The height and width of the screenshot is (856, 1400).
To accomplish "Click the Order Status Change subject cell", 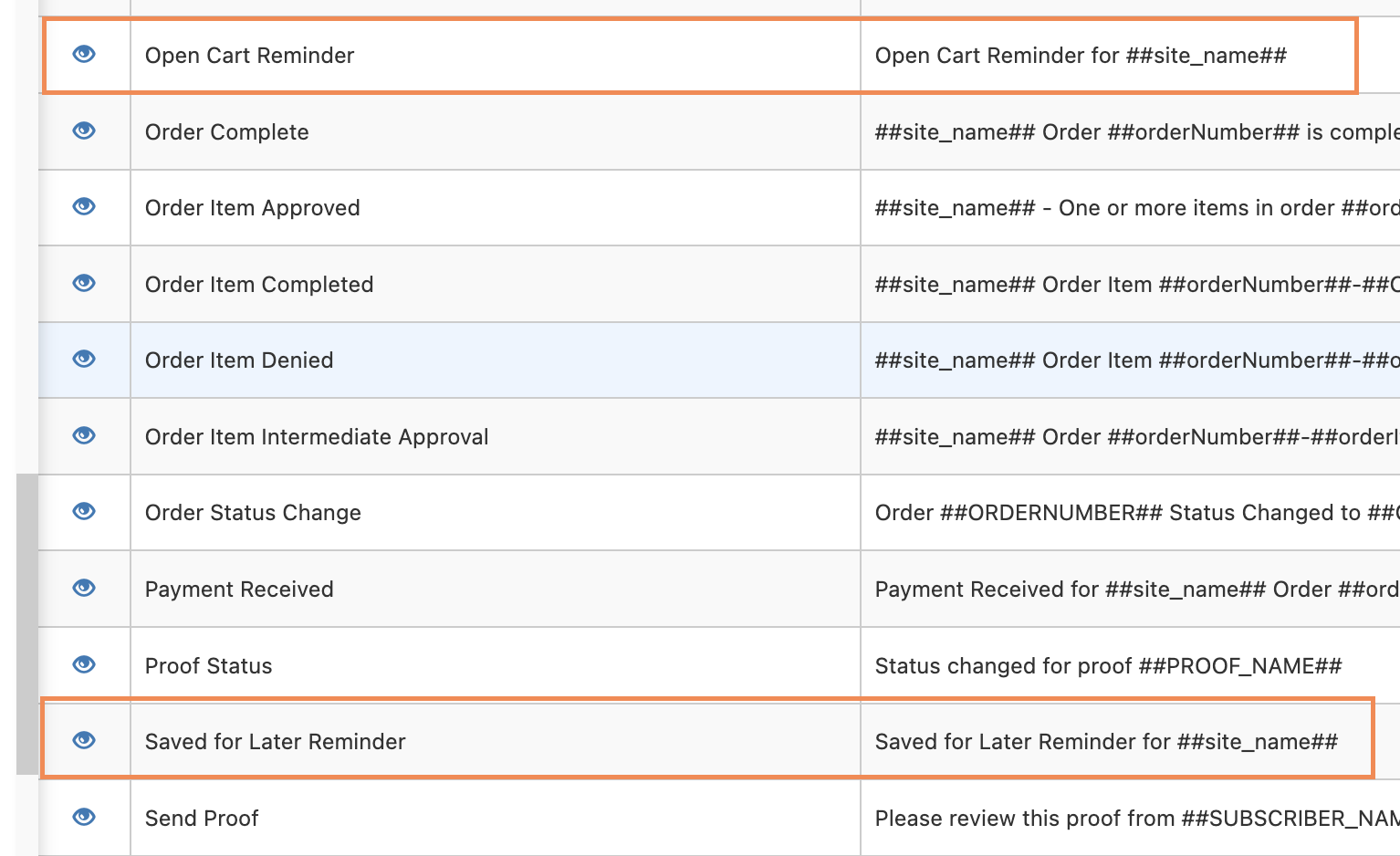I will pos(1130,513).
